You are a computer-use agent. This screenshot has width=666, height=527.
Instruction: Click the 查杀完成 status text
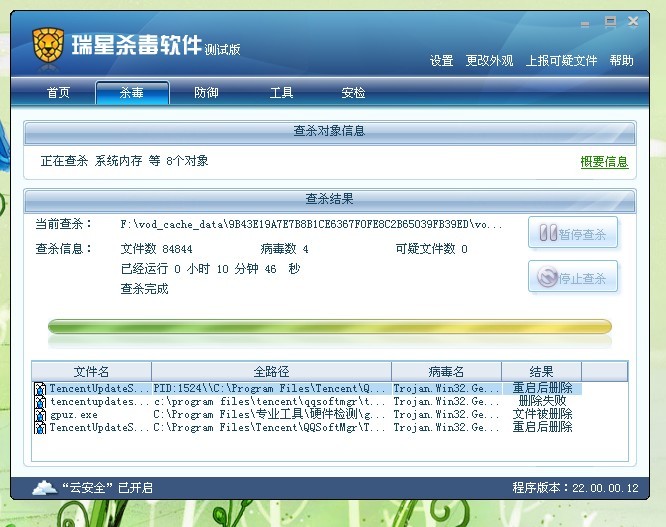click(144, 289)
